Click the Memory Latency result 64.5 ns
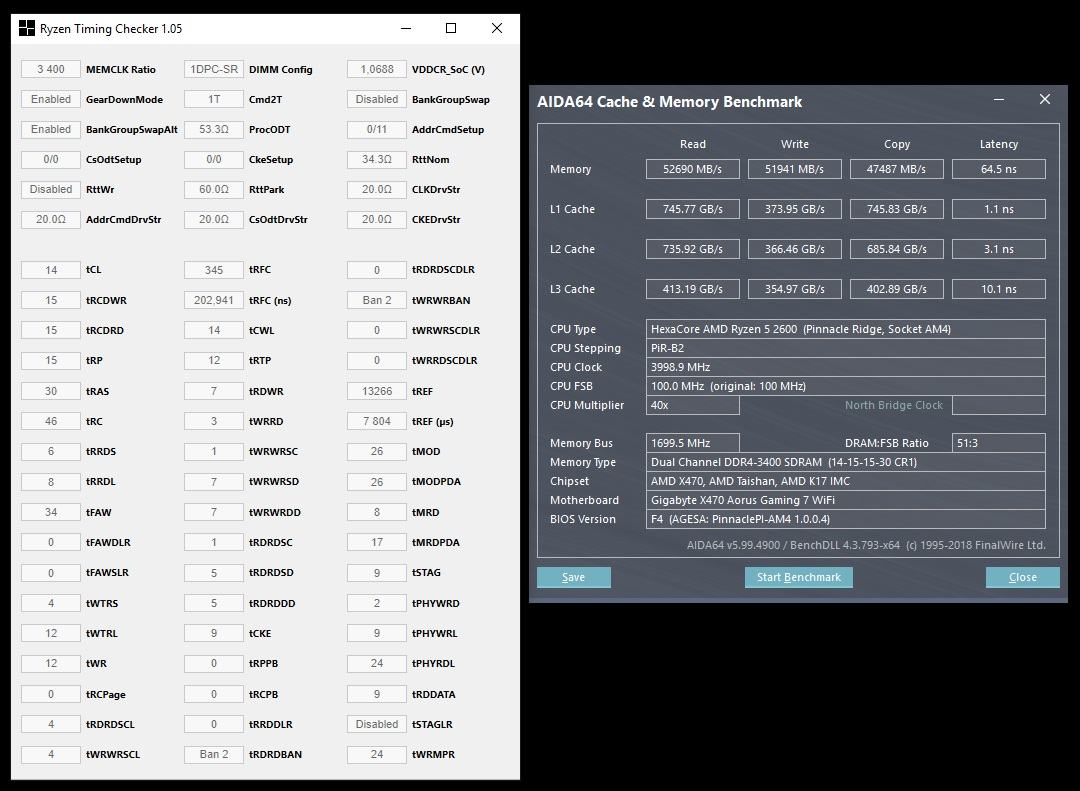This screenshot has width=1080, height=791. pos(999,169)
